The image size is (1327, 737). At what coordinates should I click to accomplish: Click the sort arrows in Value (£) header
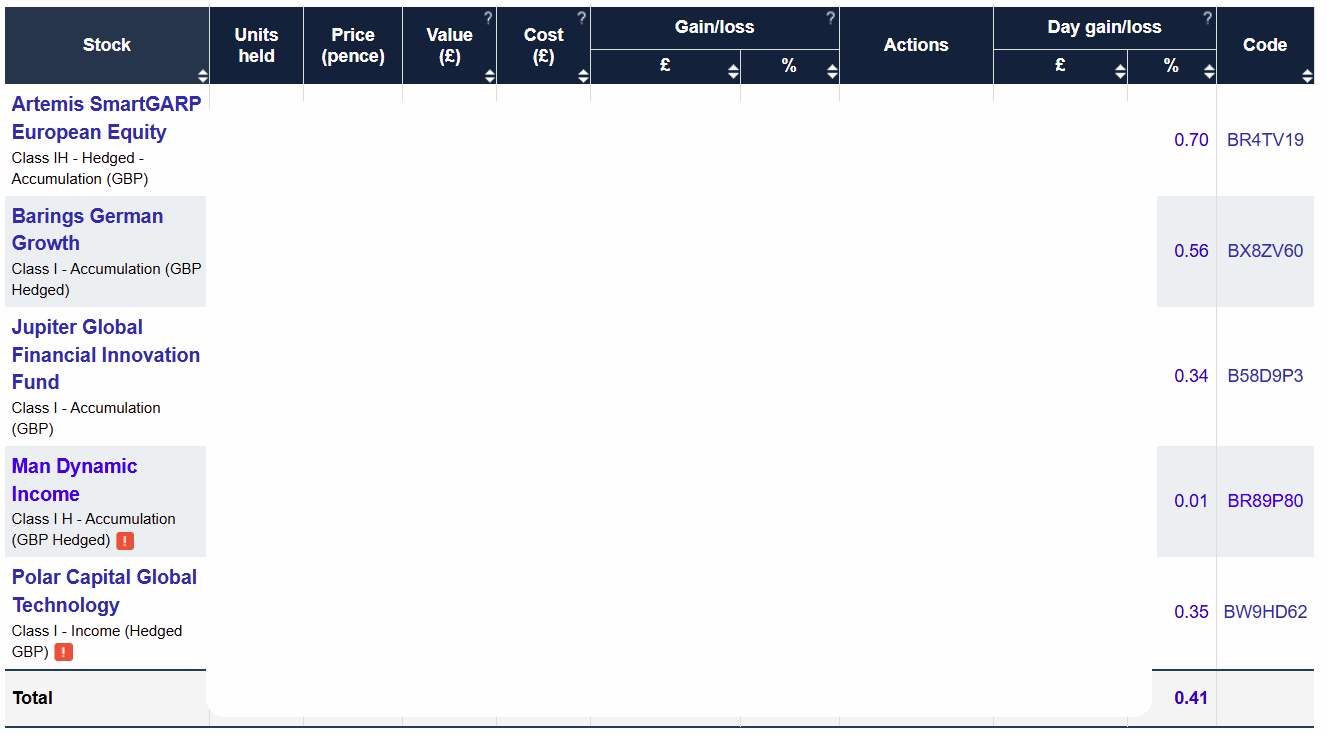click(489, 76)
